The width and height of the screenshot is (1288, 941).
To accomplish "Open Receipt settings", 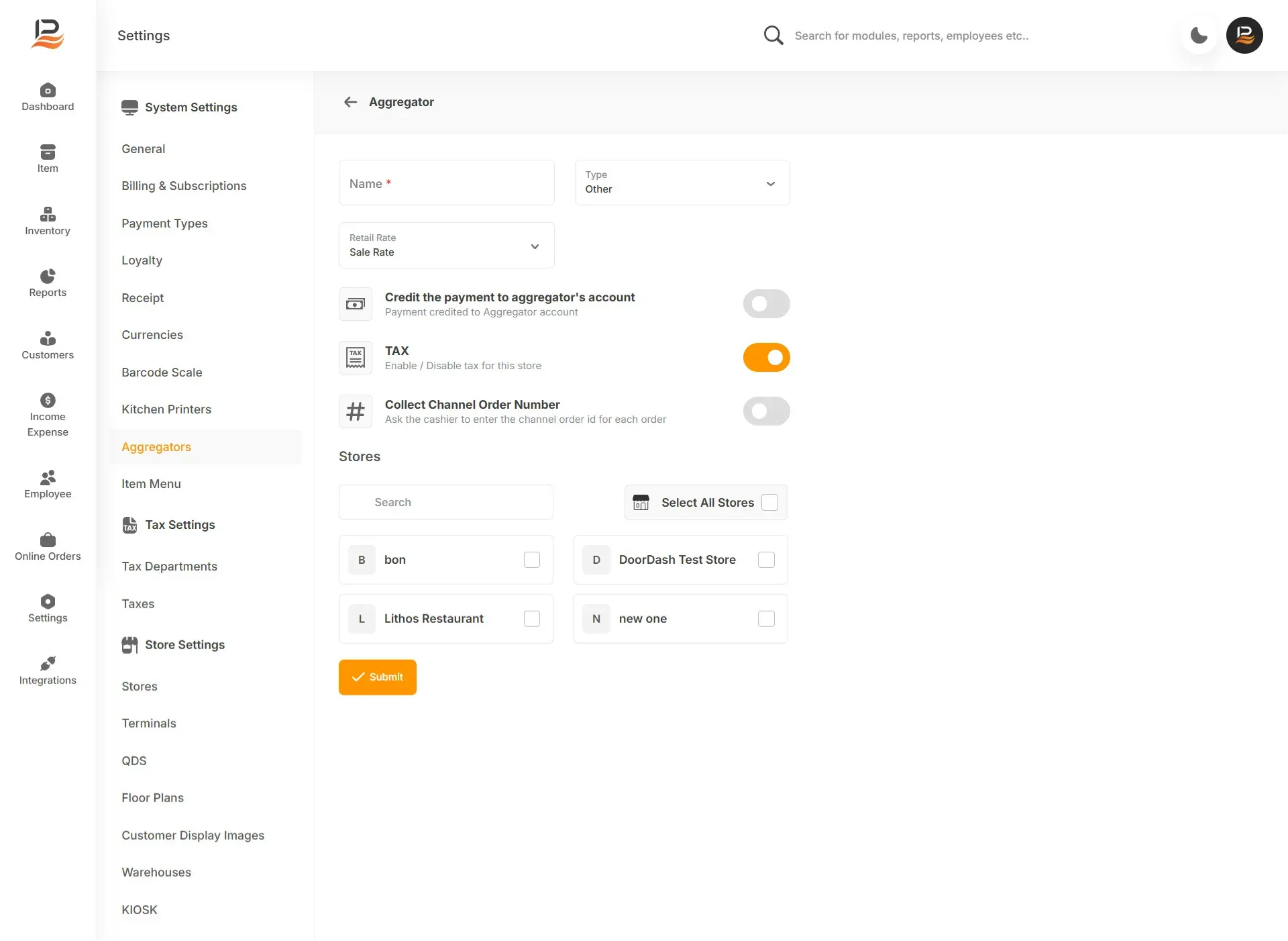I will pos(143,298).
